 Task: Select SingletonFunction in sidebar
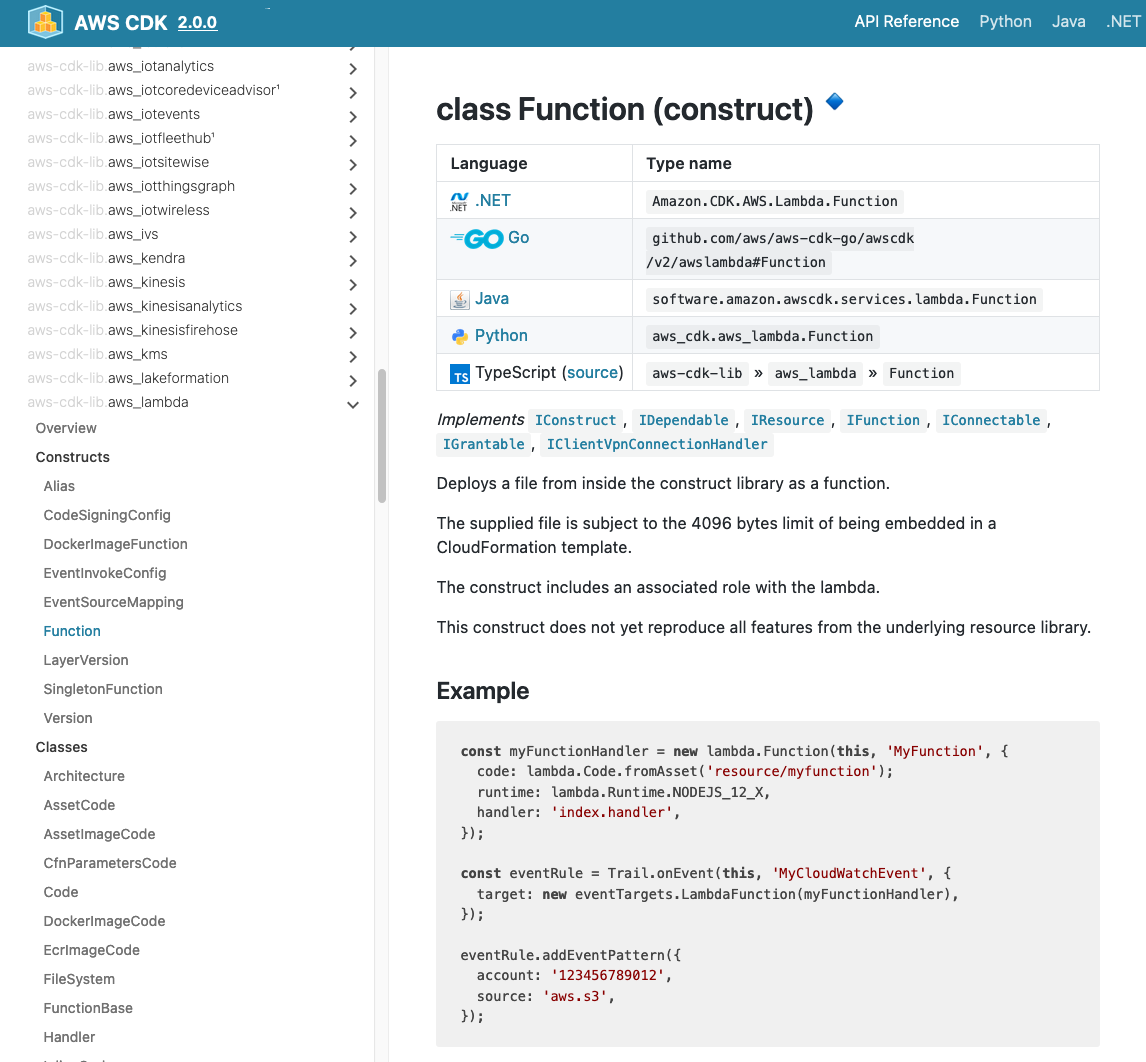(103, 689)
